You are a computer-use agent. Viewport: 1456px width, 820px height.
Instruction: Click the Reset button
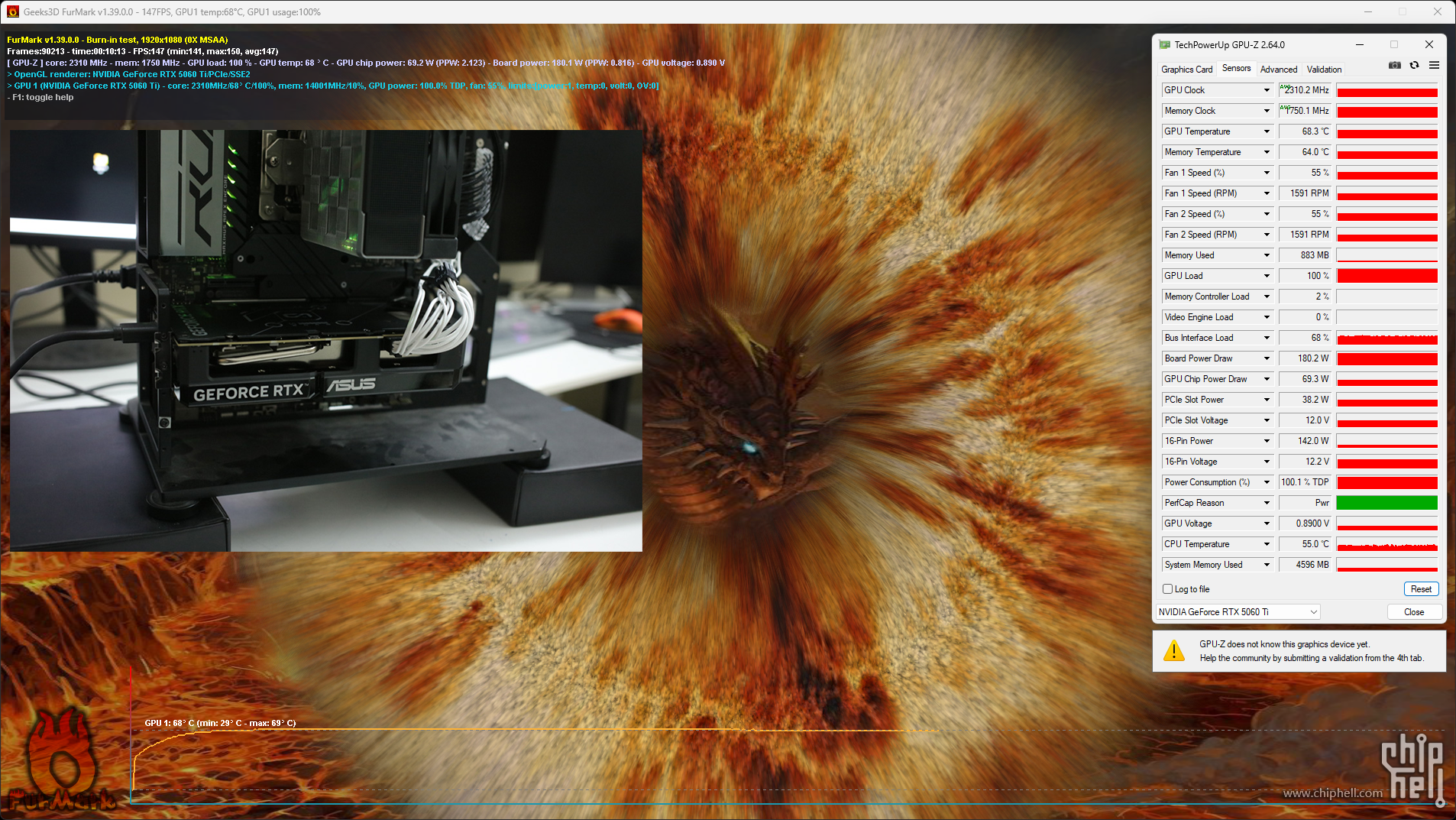1421,589
